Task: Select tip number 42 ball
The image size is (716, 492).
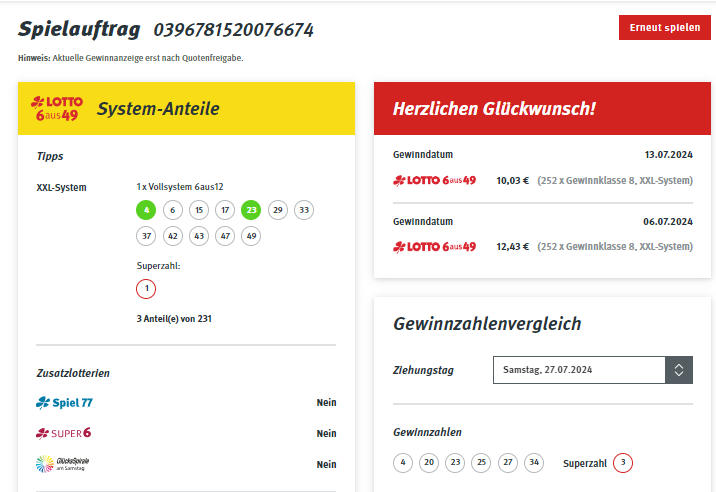Action: click(173, 236)
